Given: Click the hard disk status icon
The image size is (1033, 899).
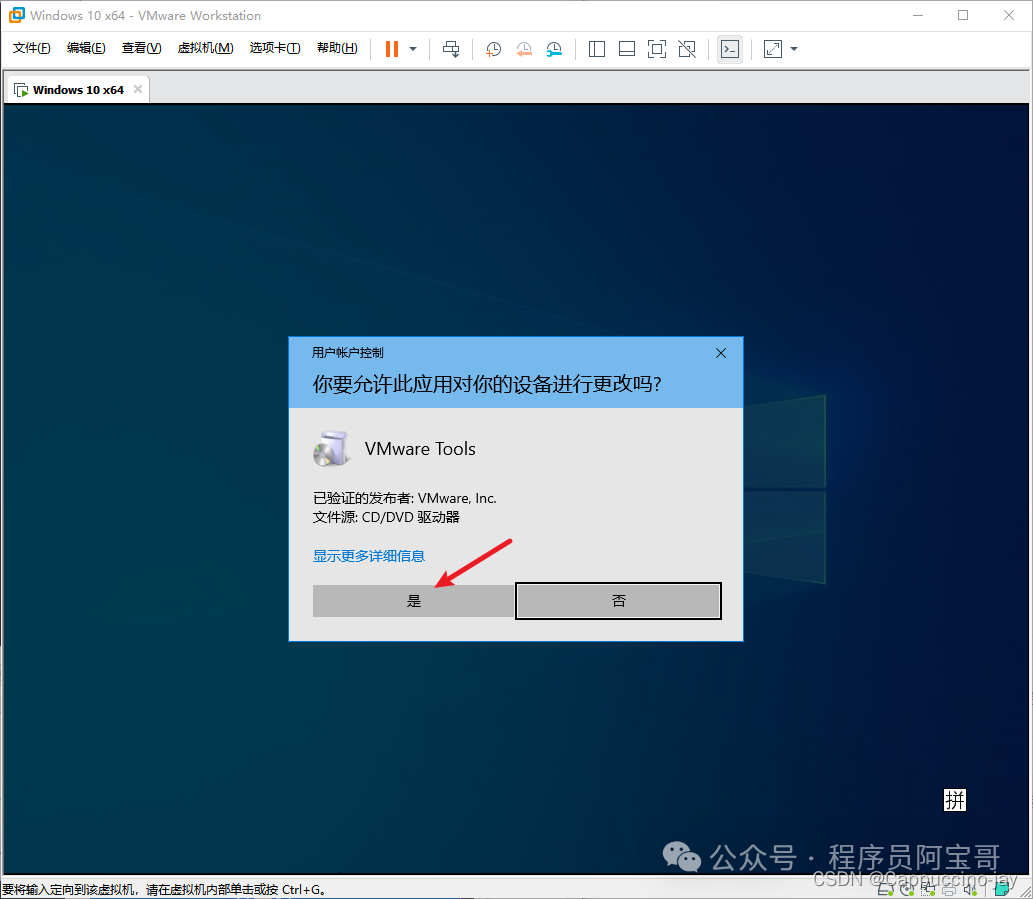Looking at the screenshot, I should point(885,890).
